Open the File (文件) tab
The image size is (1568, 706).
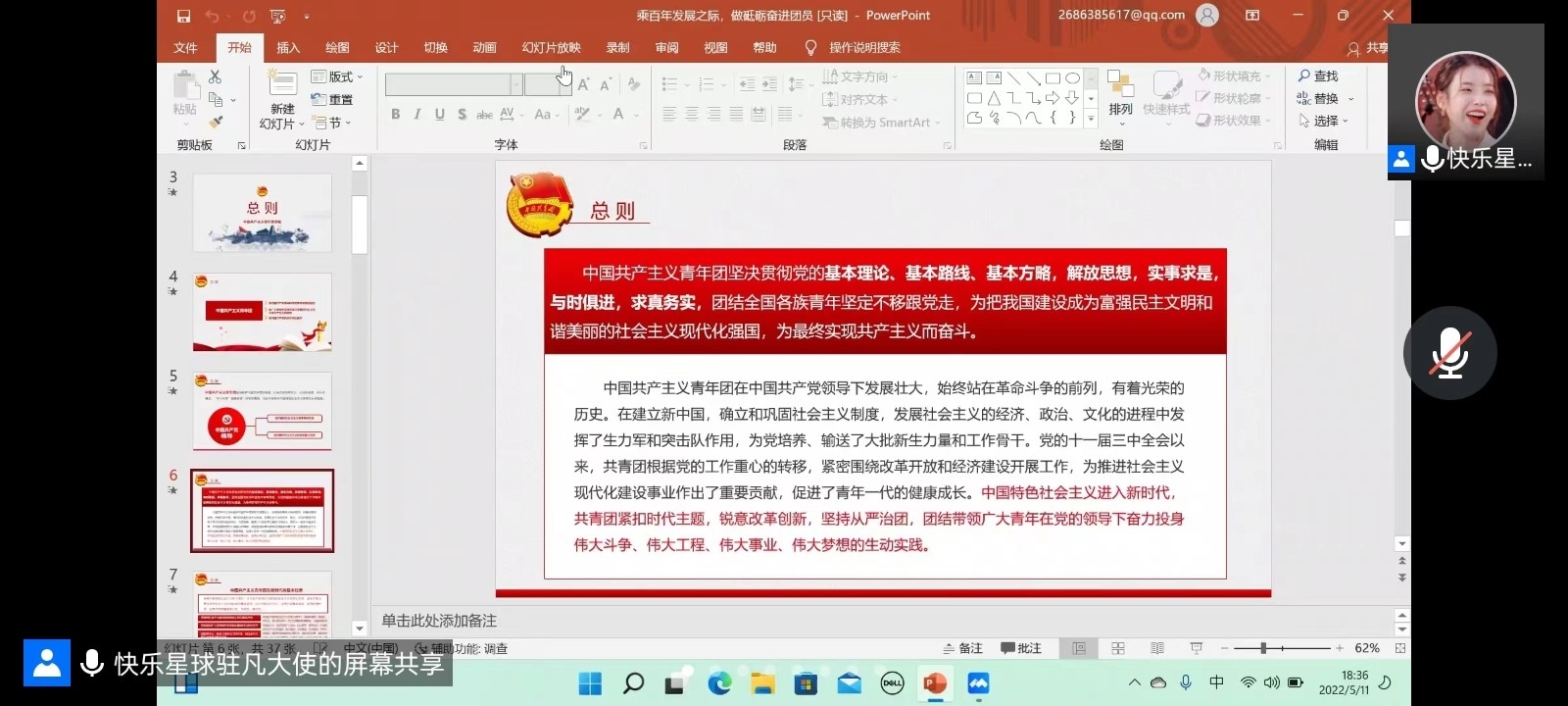(x=185, y=47)
